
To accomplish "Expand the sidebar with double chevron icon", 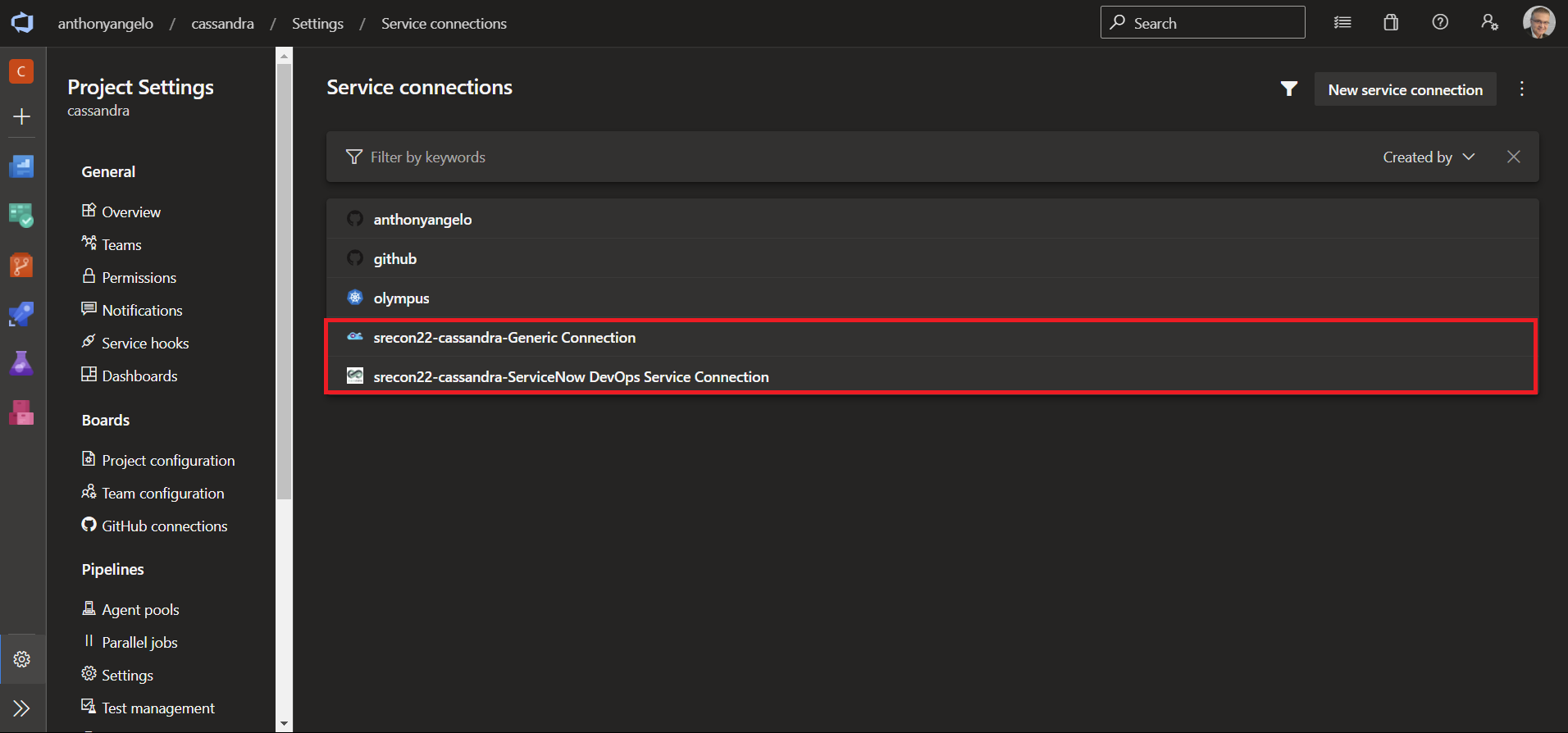I will [22, 708].
